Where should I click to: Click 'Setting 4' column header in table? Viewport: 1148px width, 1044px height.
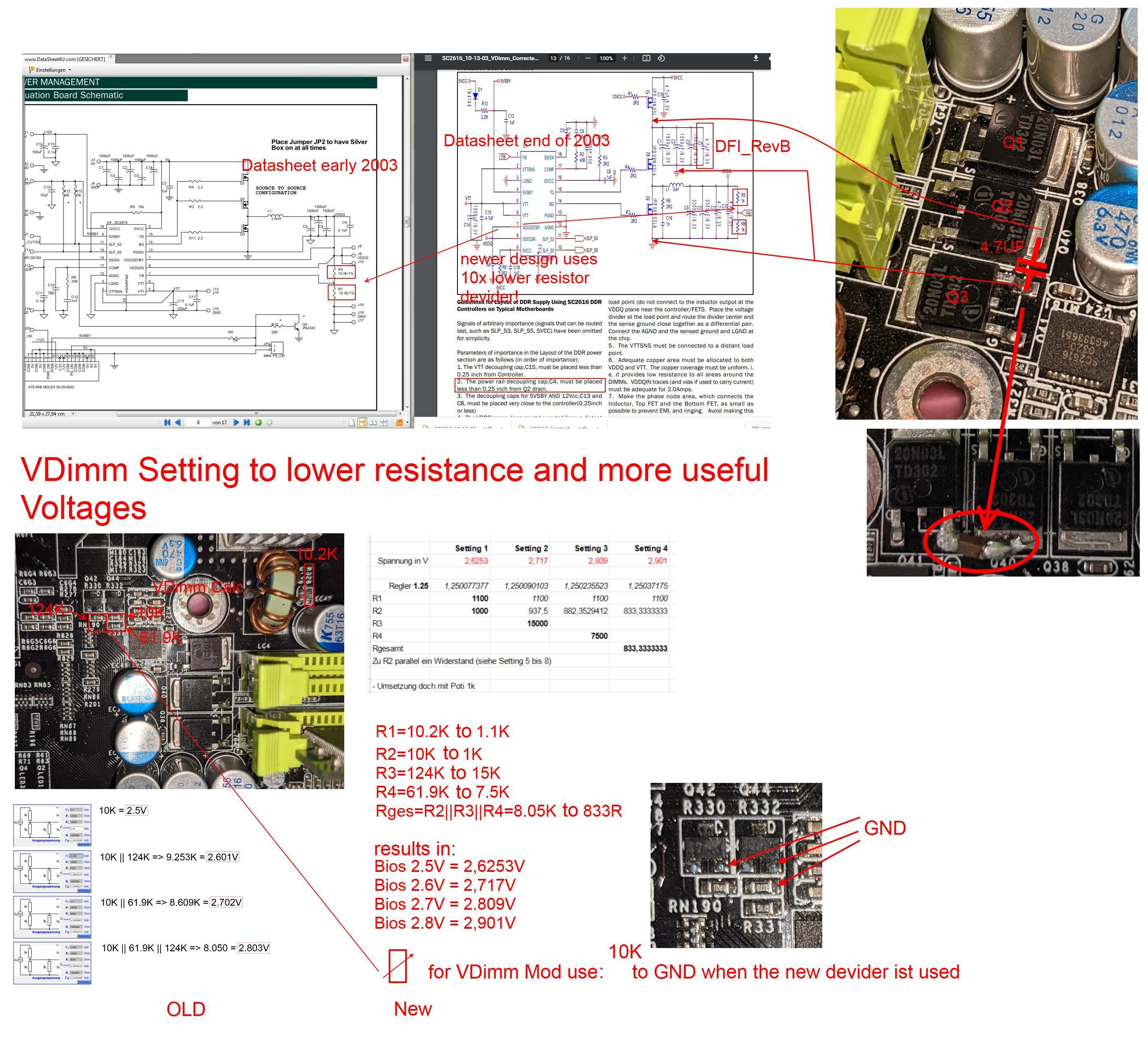[x=651, y=548]
